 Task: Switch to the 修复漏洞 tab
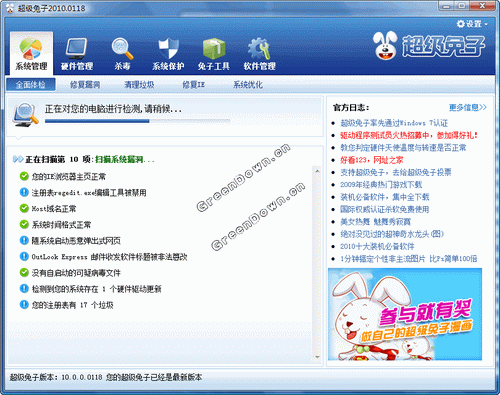click(85, 85)
